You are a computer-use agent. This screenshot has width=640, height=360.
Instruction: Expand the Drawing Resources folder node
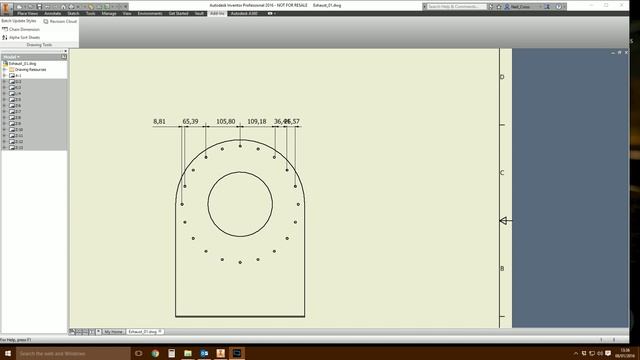click(x=4, y=70)
